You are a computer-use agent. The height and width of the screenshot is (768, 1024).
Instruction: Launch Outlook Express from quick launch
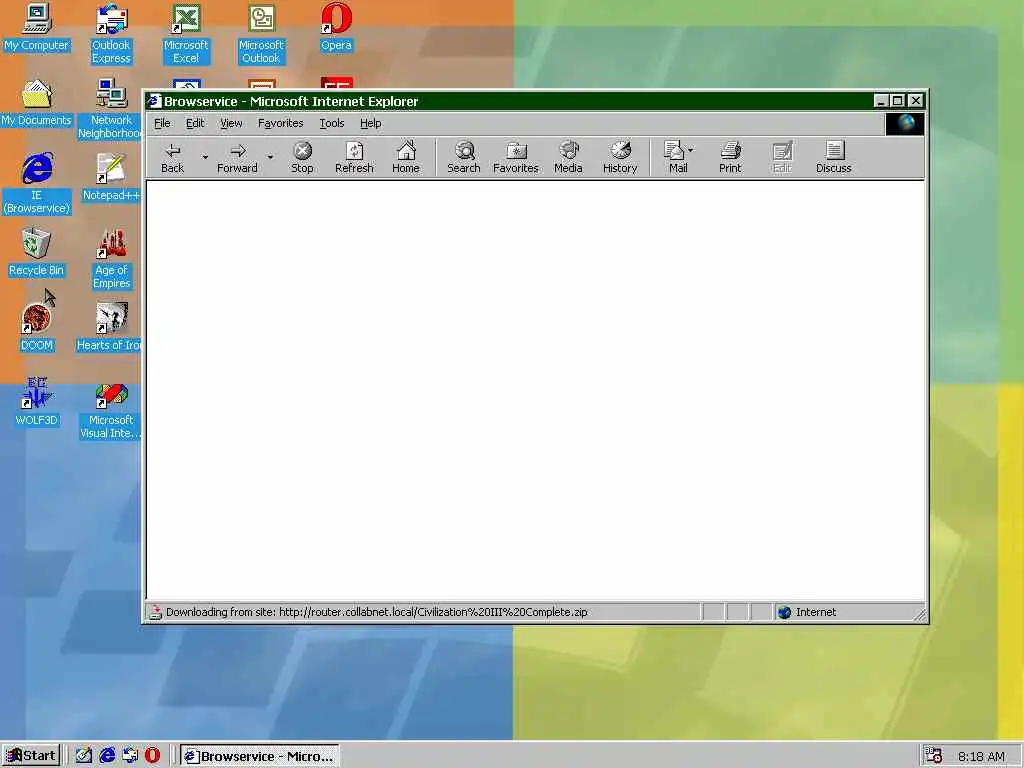(130, 756)
